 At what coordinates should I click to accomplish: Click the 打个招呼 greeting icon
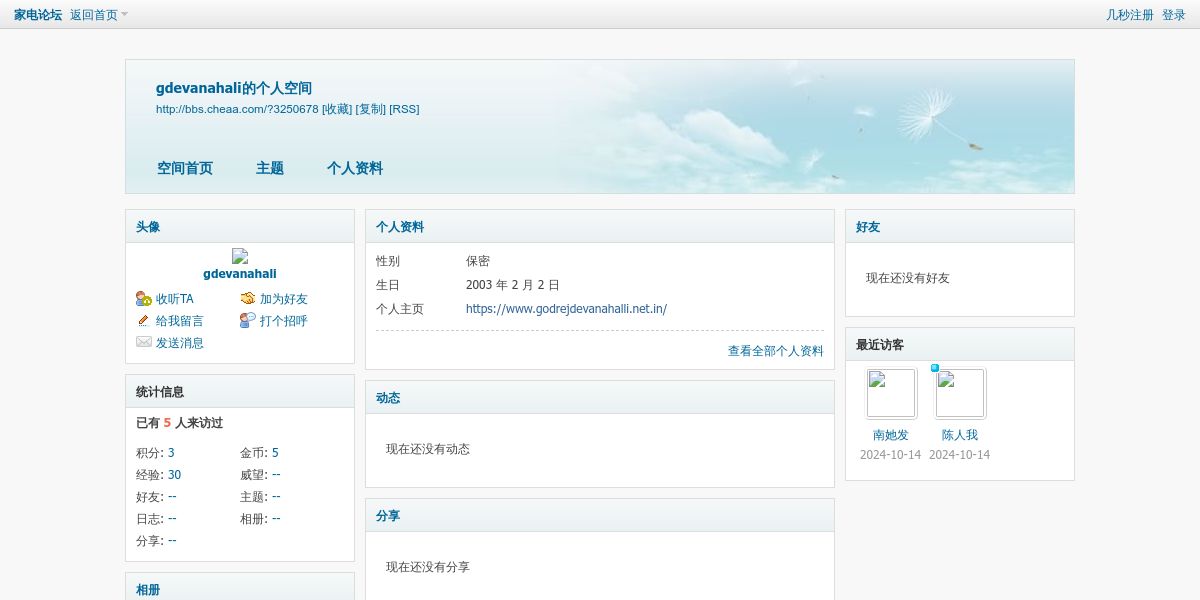tap(248, 321)
